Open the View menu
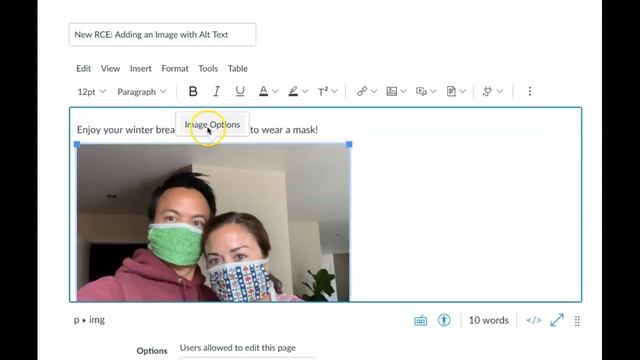The height and width of the screenshot is (360, 640). [110, 69]
